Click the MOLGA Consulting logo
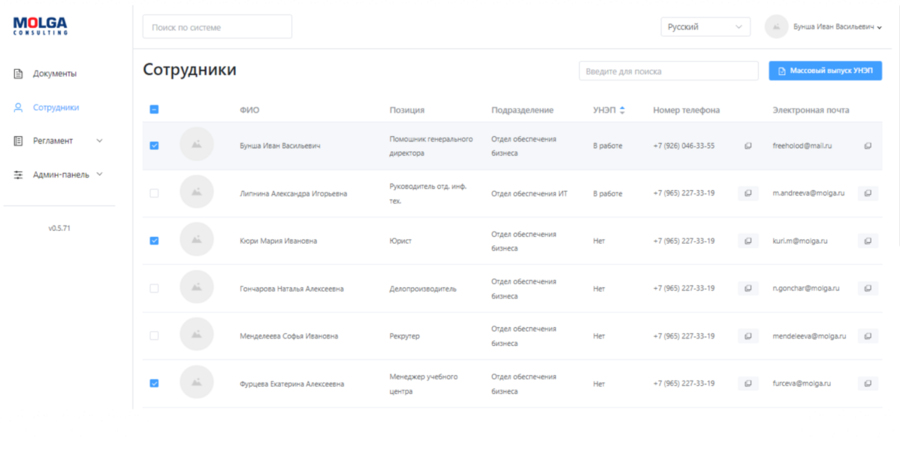The image size is (900, 452). click(40, 26)
